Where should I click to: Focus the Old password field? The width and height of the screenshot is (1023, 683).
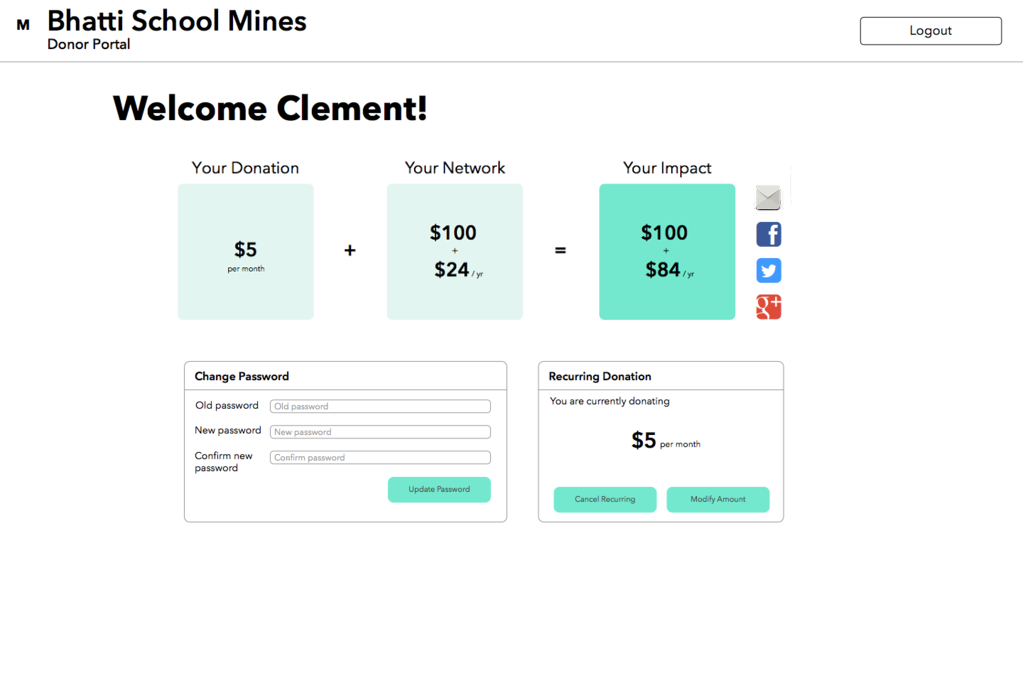(x=380, y=406)
